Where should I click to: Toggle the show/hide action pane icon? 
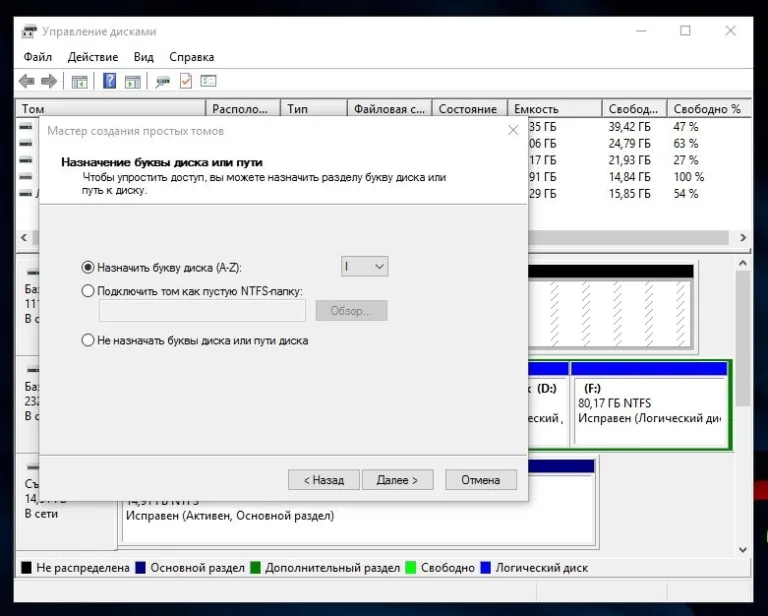133,82
